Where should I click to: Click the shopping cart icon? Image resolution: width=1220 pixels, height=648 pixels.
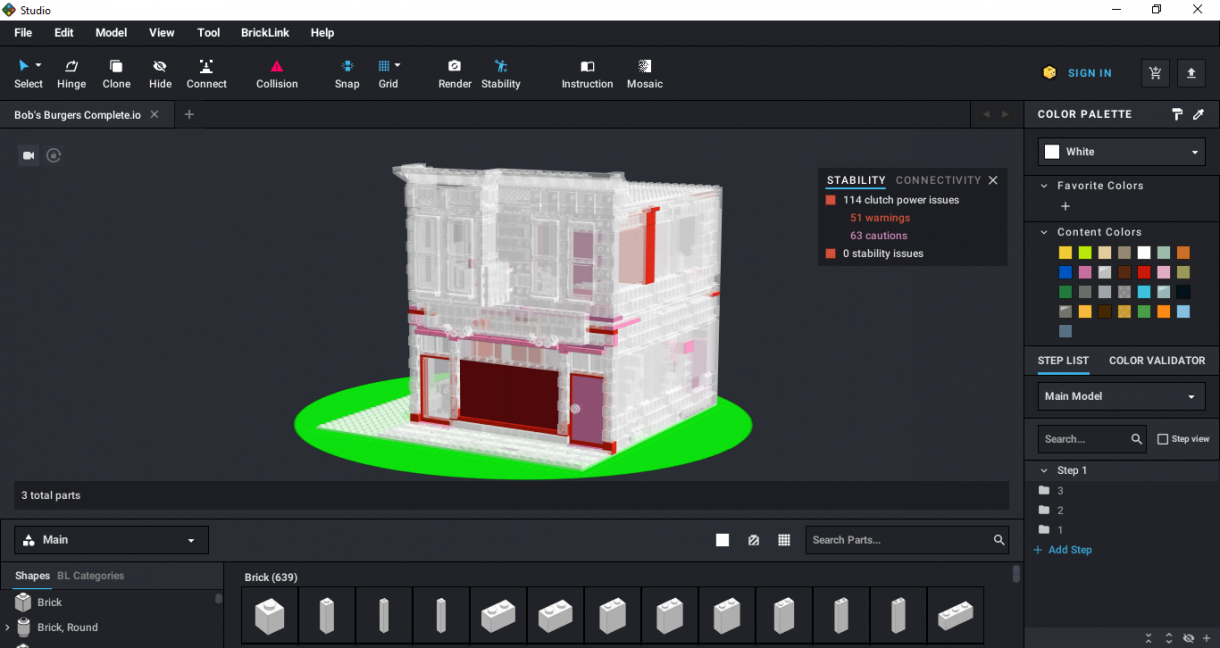(1155, 73)
